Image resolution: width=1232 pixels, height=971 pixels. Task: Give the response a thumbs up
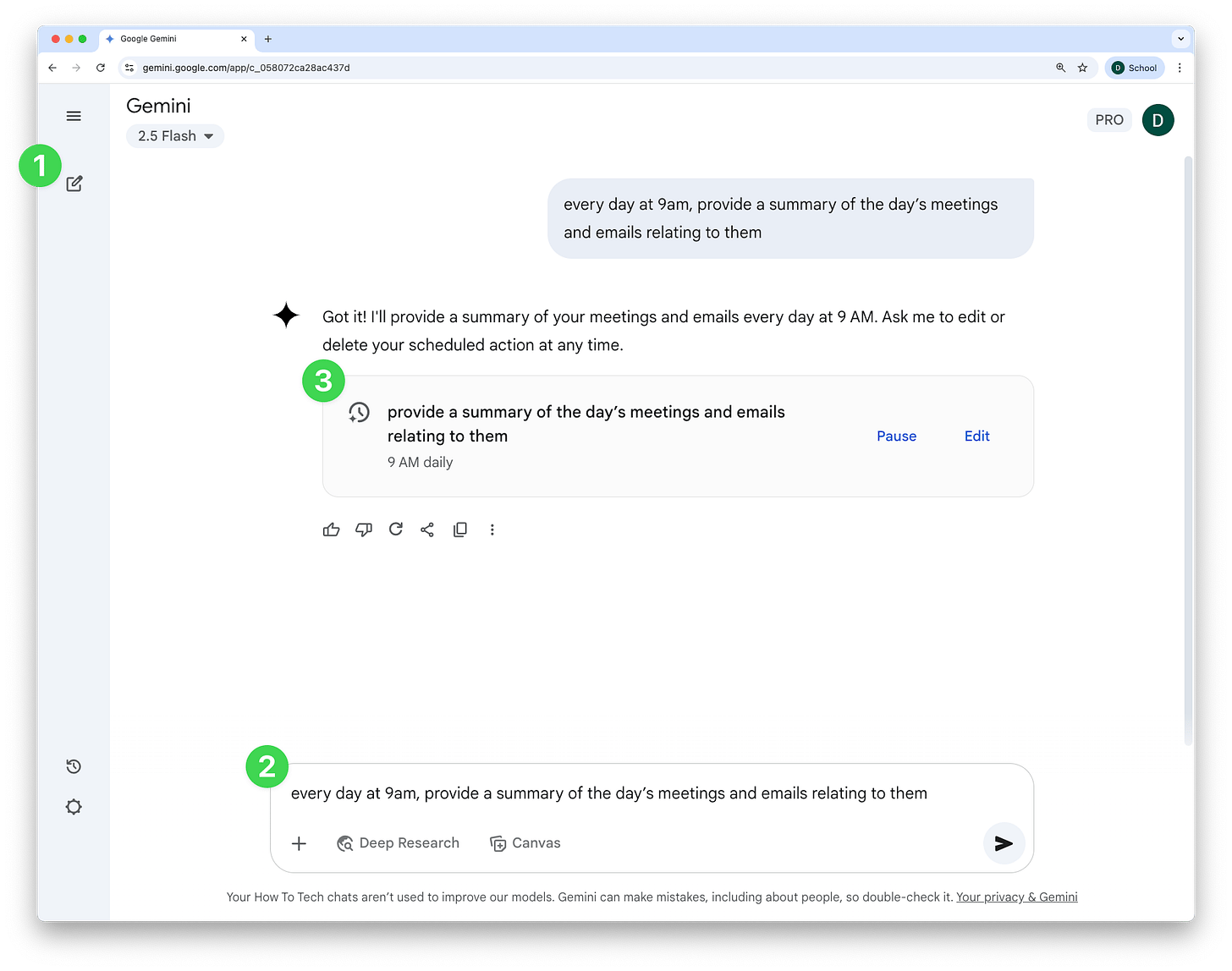click(332, 529)
